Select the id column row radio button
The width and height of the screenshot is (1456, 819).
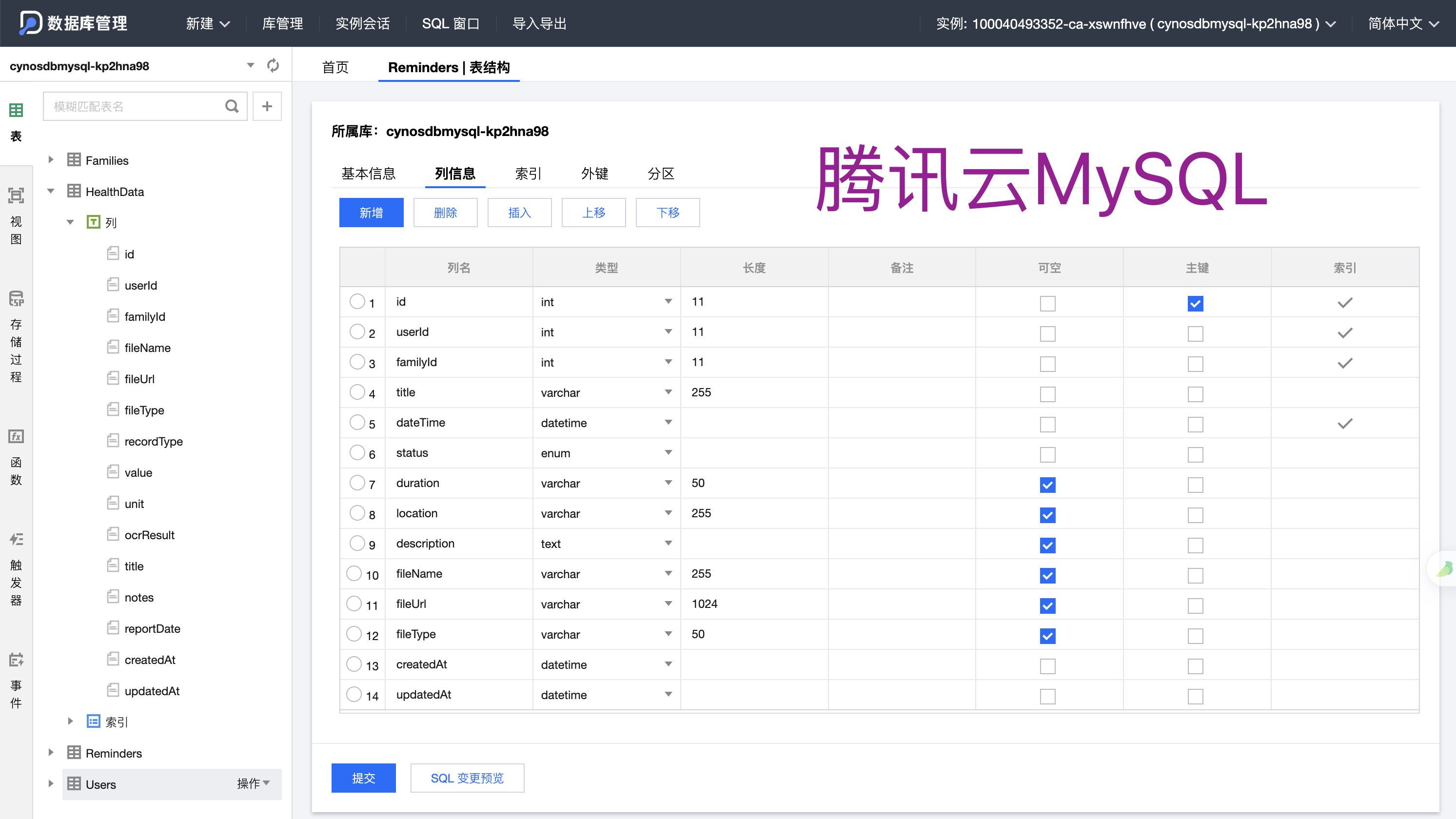tap(357, 301)
